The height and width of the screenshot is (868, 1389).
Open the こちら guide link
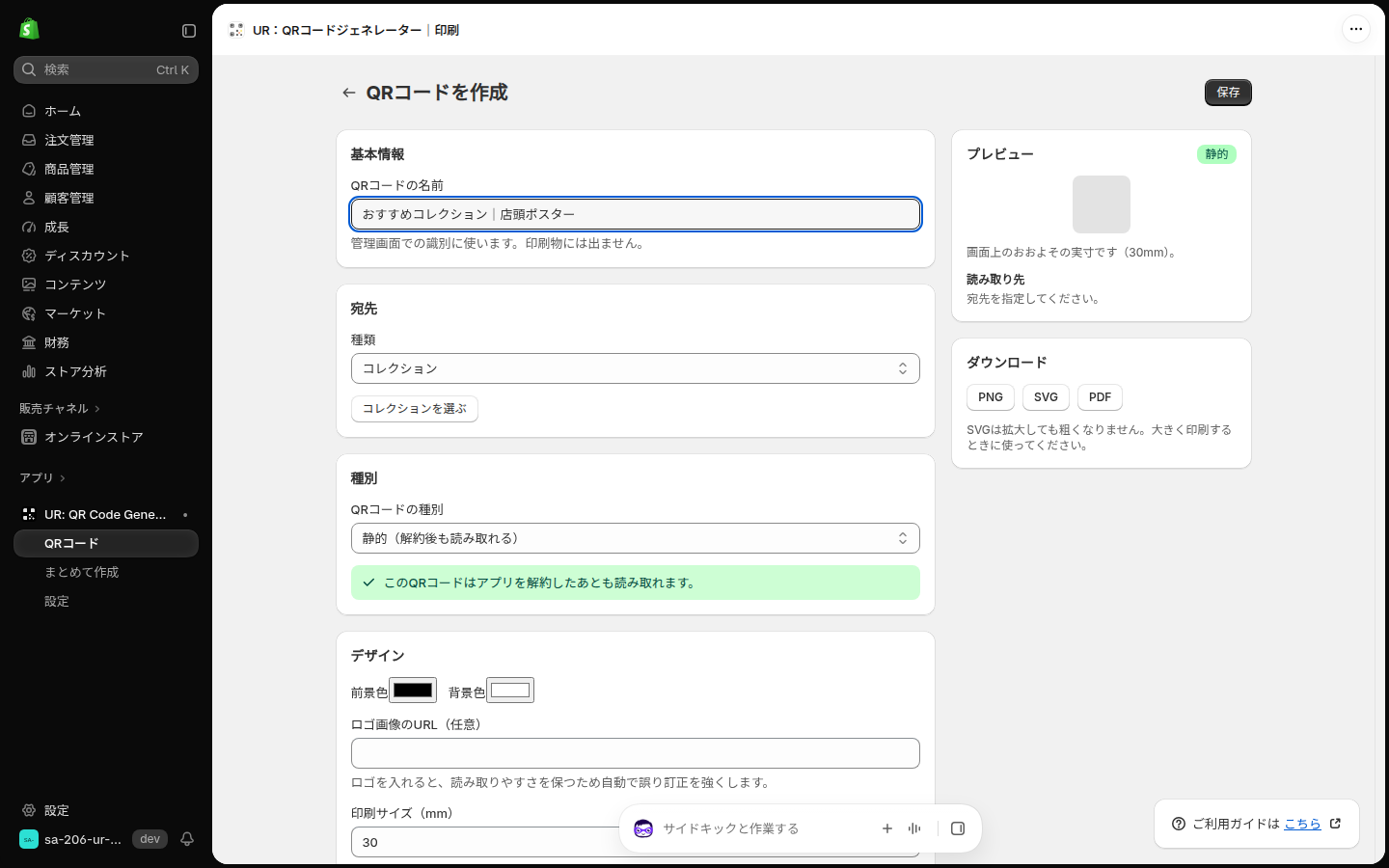pos(1302,824)
